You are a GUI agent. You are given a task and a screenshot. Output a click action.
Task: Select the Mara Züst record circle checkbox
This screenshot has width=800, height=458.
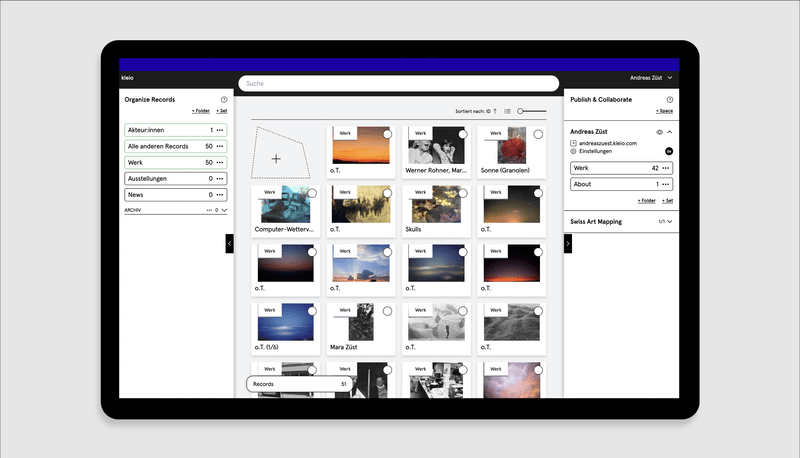(387, 311)
